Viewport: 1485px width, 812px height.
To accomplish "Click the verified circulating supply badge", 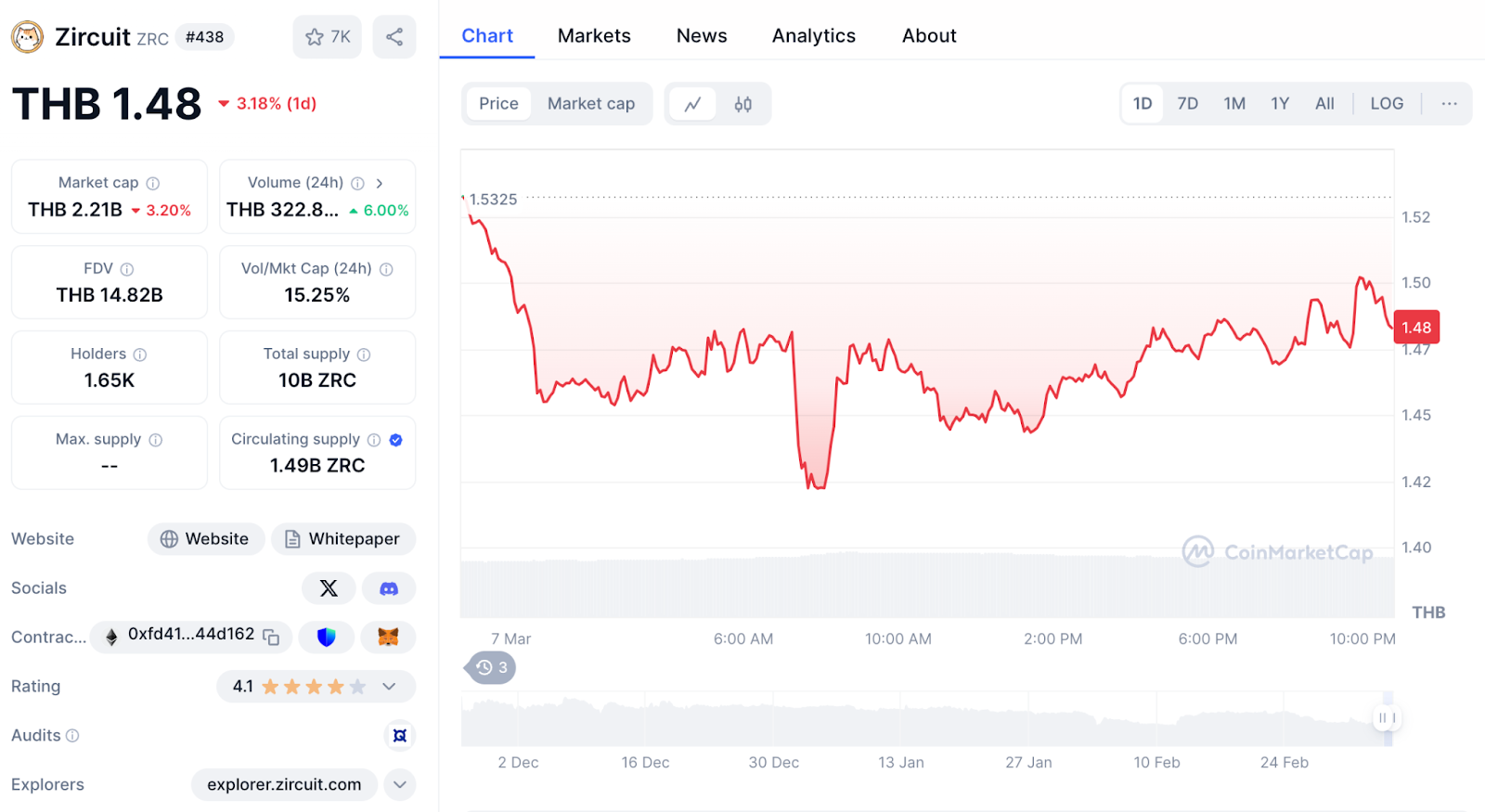I will pyautogui.click(x=396, y=440).
